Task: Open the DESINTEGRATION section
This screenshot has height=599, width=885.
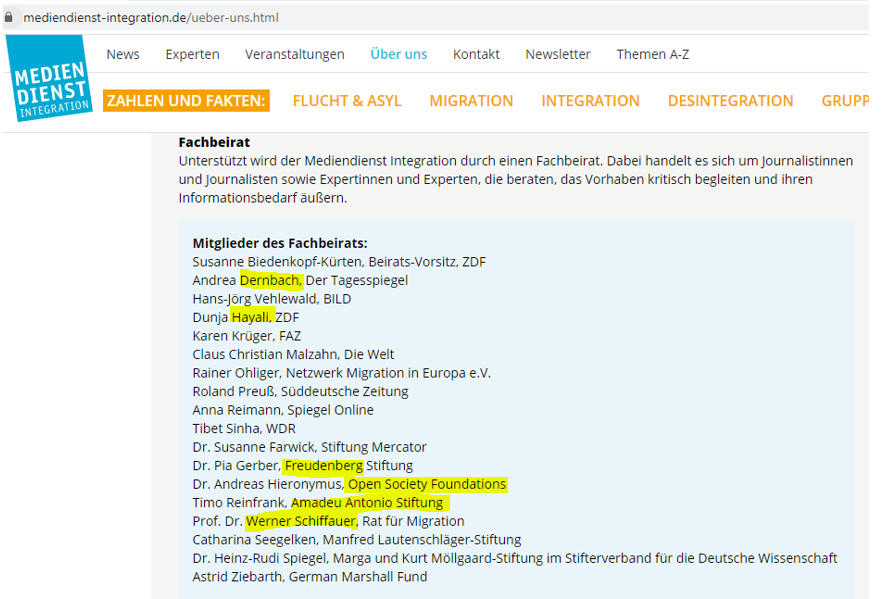Action: tap(730, 100)
